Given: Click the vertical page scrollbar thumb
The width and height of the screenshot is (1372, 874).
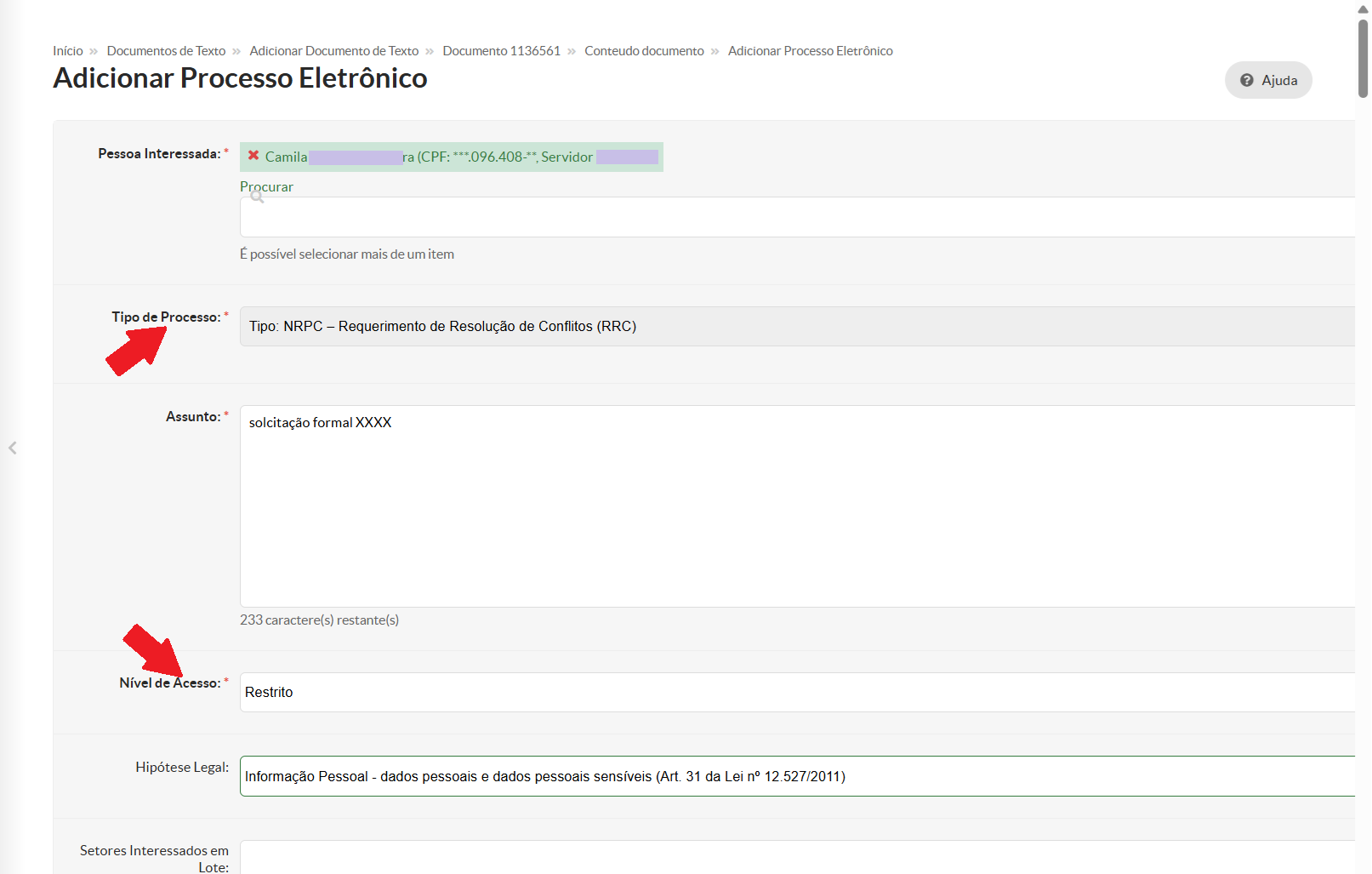Looking at the screenshot, I should tap(1363, 60).
